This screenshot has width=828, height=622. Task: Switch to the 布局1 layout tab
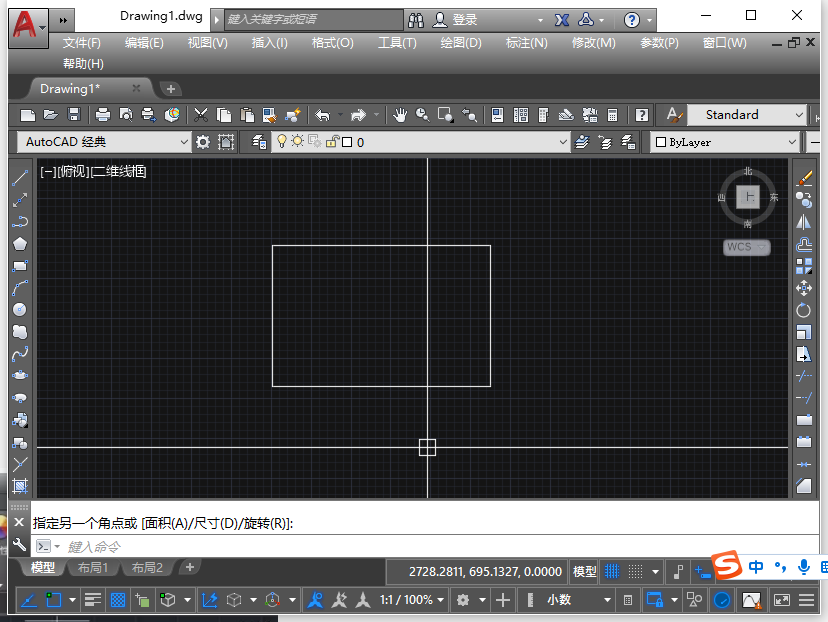[93, 568]
